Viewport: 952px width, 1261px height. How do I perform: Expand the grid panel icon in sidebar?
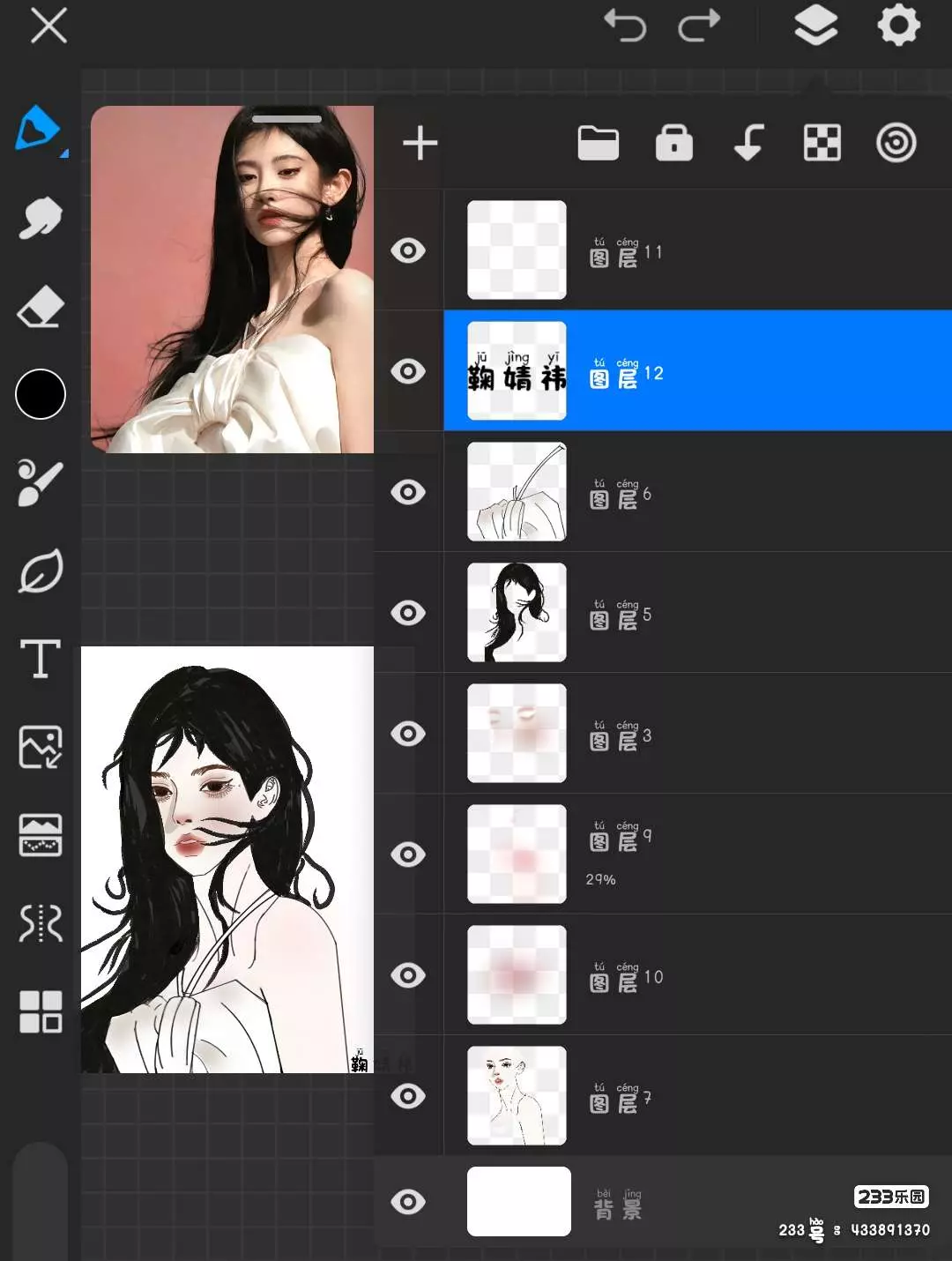pos(41,1011)
